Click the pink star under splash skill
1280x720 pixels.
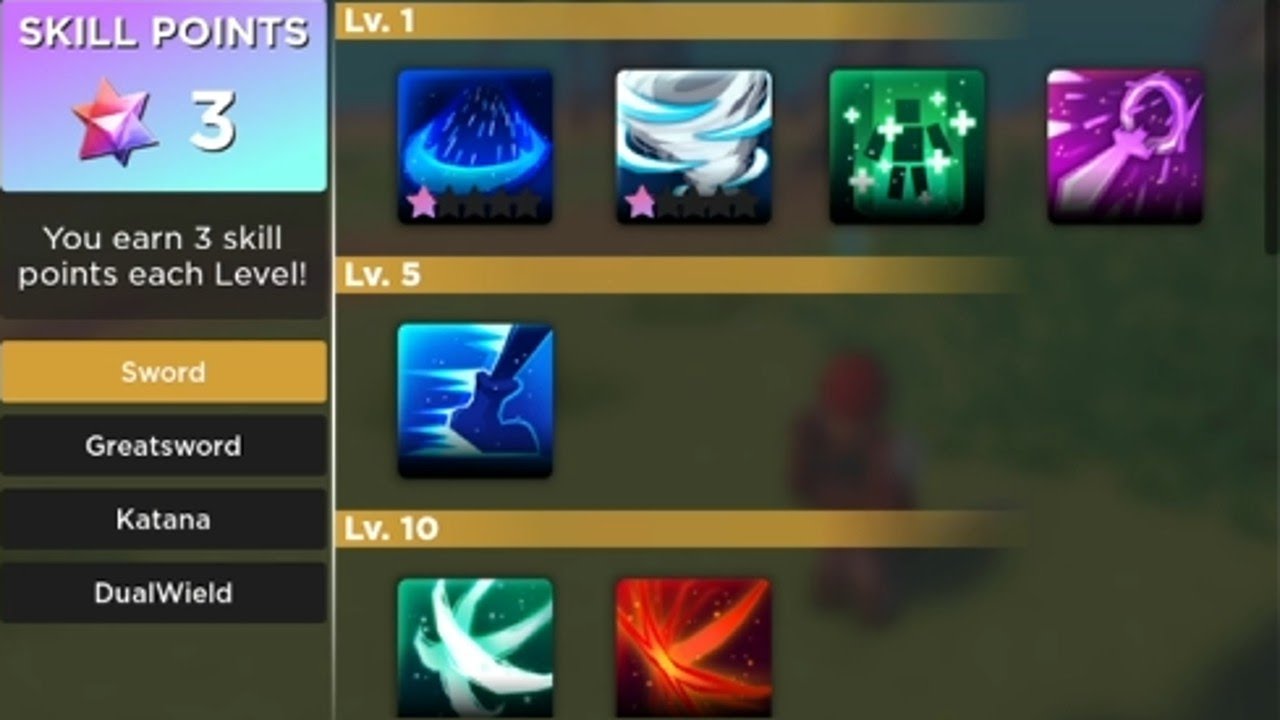tap(421, 203)
